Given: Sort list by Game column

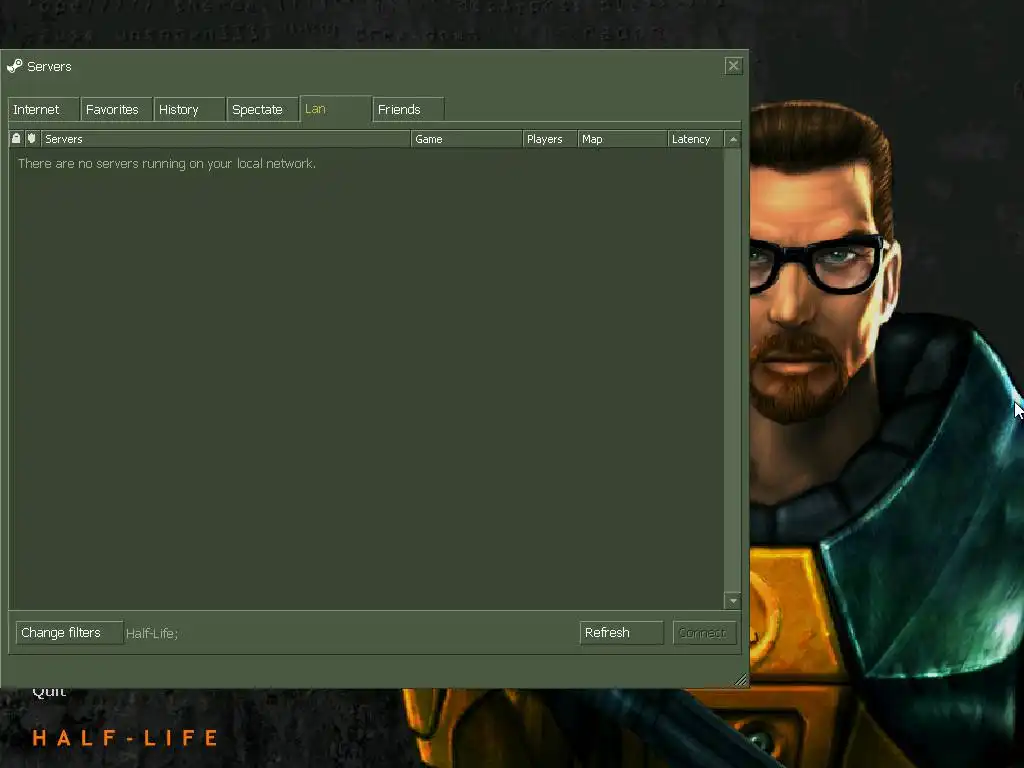Looking at the screenshot, I should [x=466, y=138].
